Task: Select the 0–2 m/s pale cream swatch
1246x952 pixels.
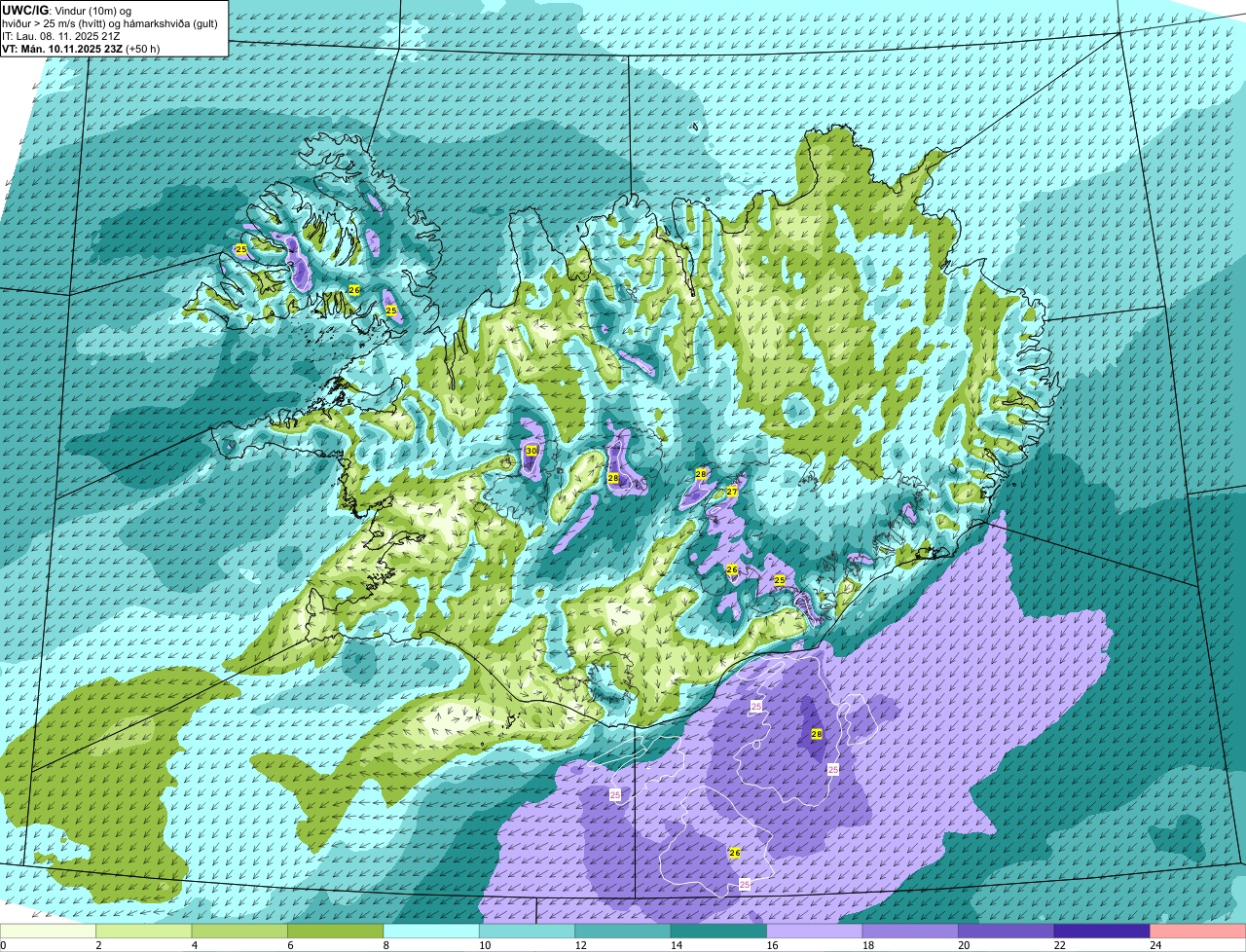Action: 48,931
